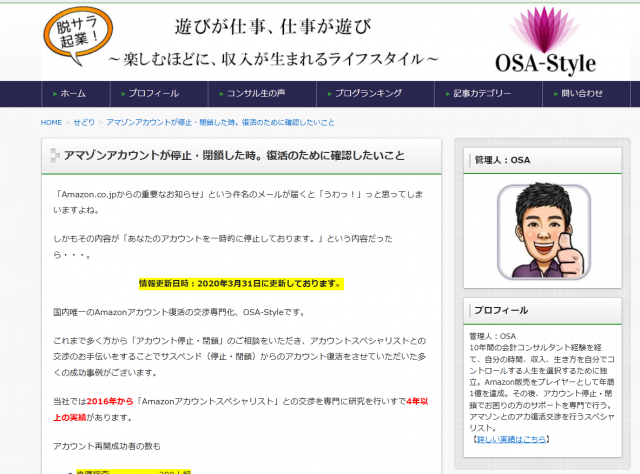
Task: Click the small icon beside article heading
Action: click(55, 156)
